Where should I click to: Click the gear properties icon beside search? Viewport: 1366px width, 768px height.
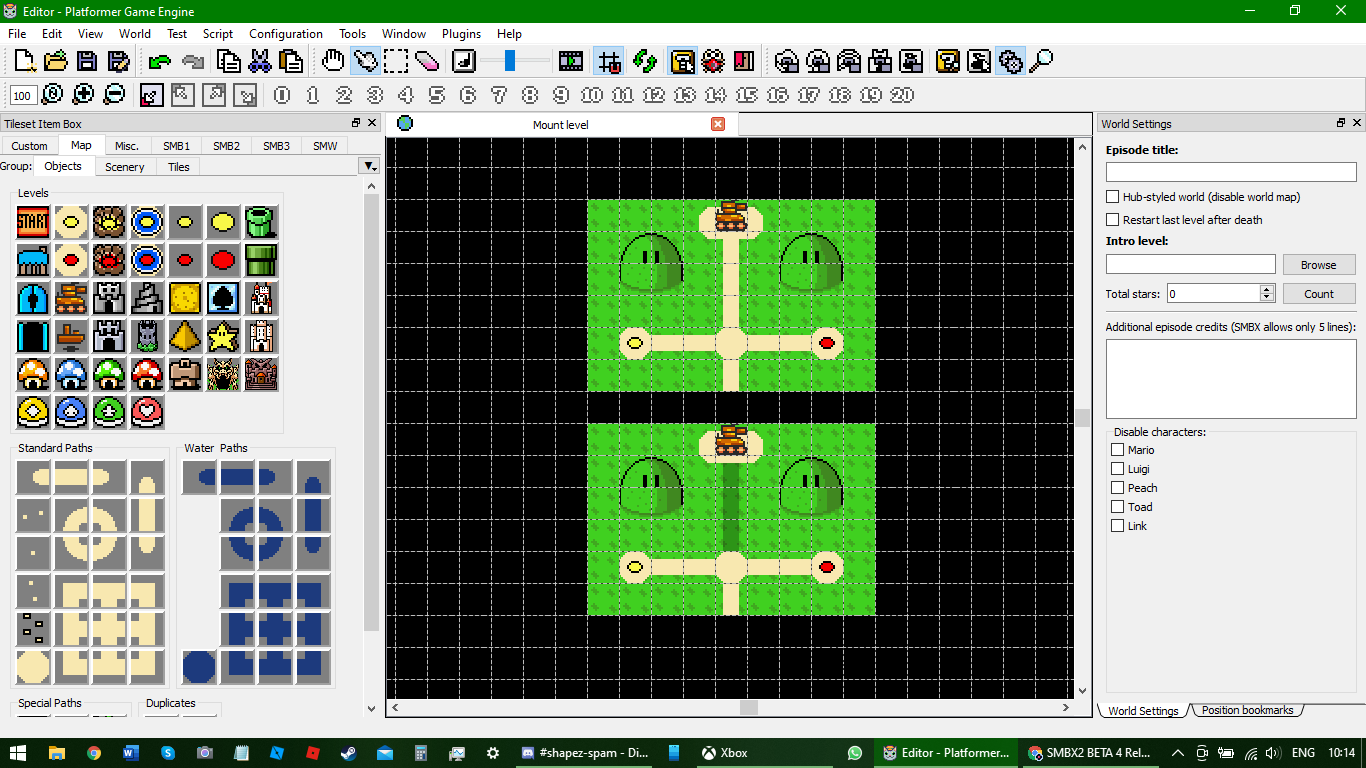click(x=1010, y=61)
